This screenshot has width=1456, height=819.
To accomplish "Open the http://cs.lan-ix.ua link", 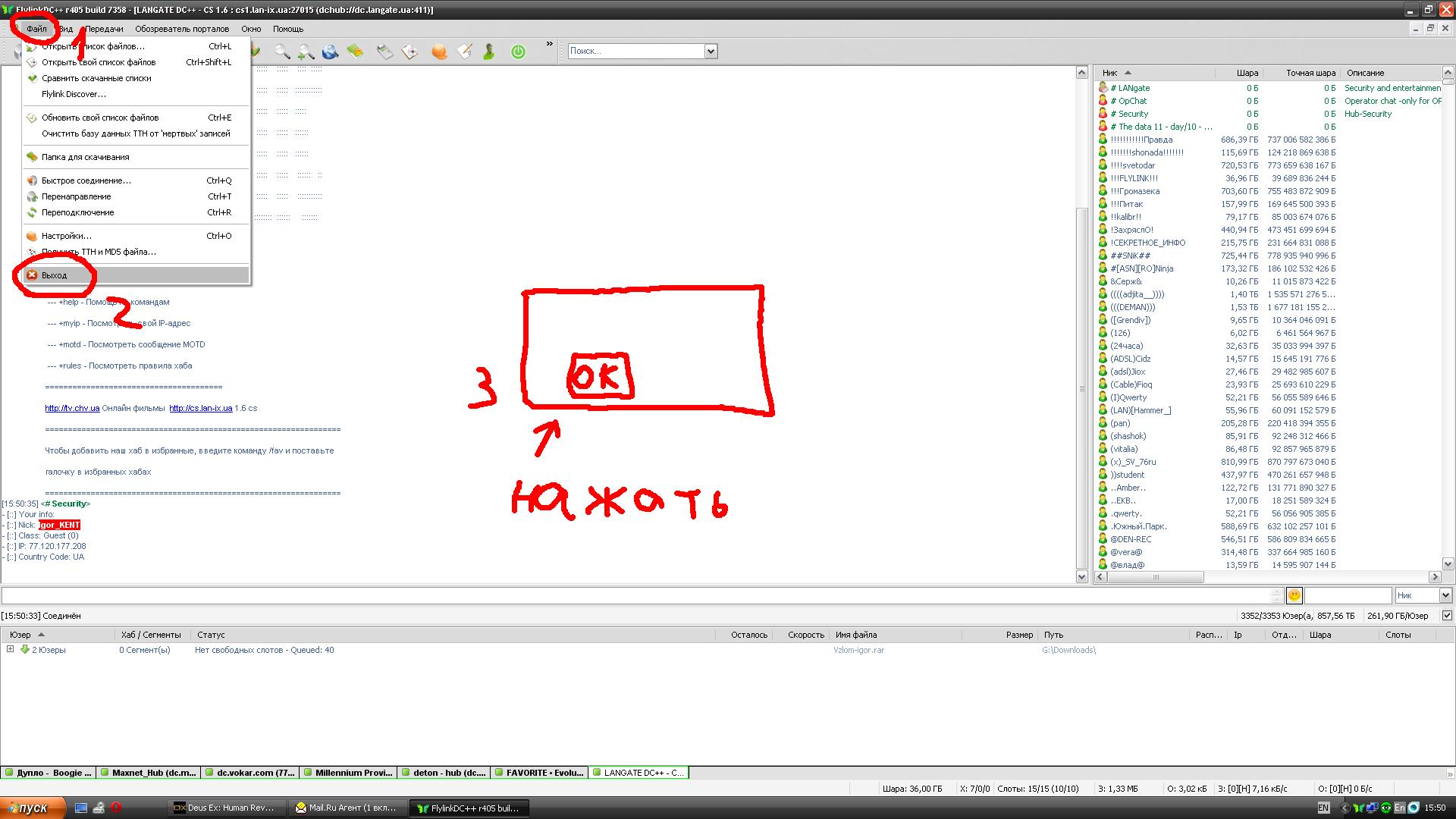I will 200,408.
